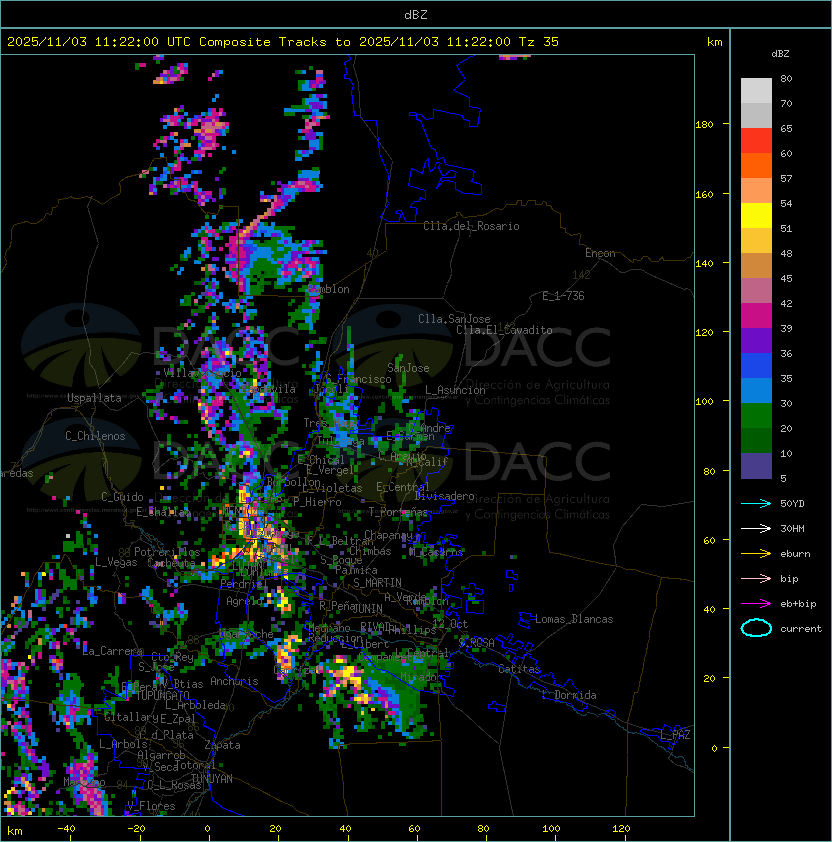The image size is (832, 842).
Task: Click the 120 km tick on bottom axis
Action: (x=621, y=829)
